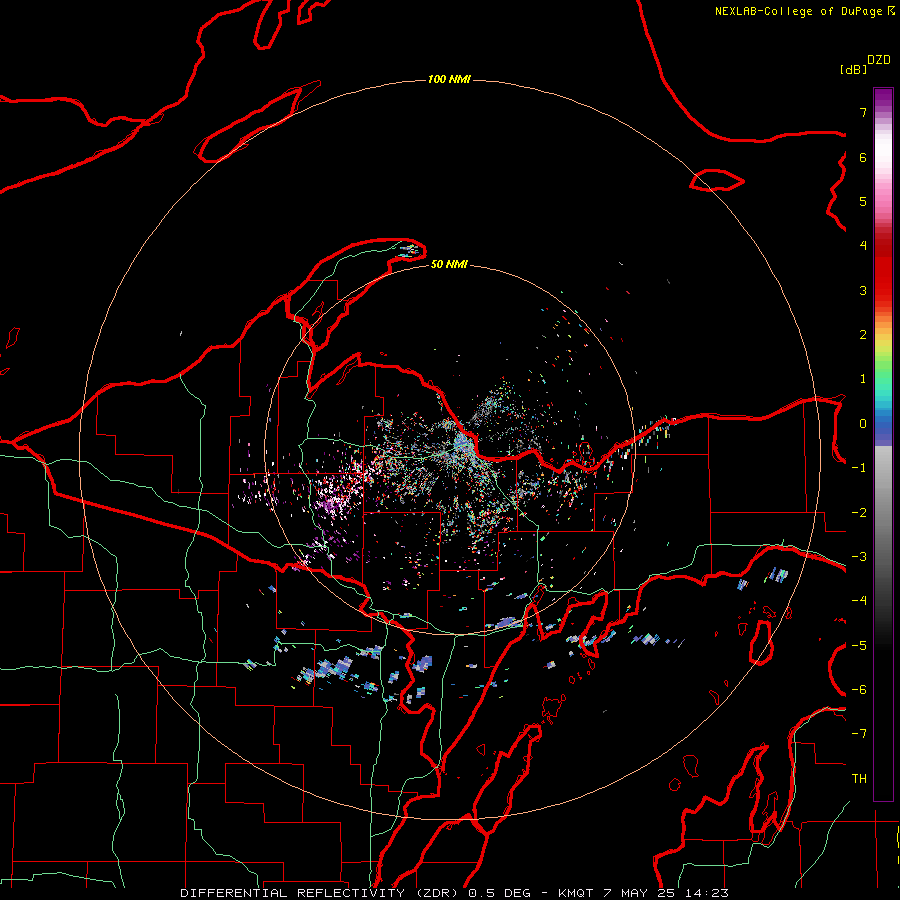Image resolution: width=900 pixels, height=900 pixels.
Task: Click the 5 value on color scale
Action: [x=863, y=201]
